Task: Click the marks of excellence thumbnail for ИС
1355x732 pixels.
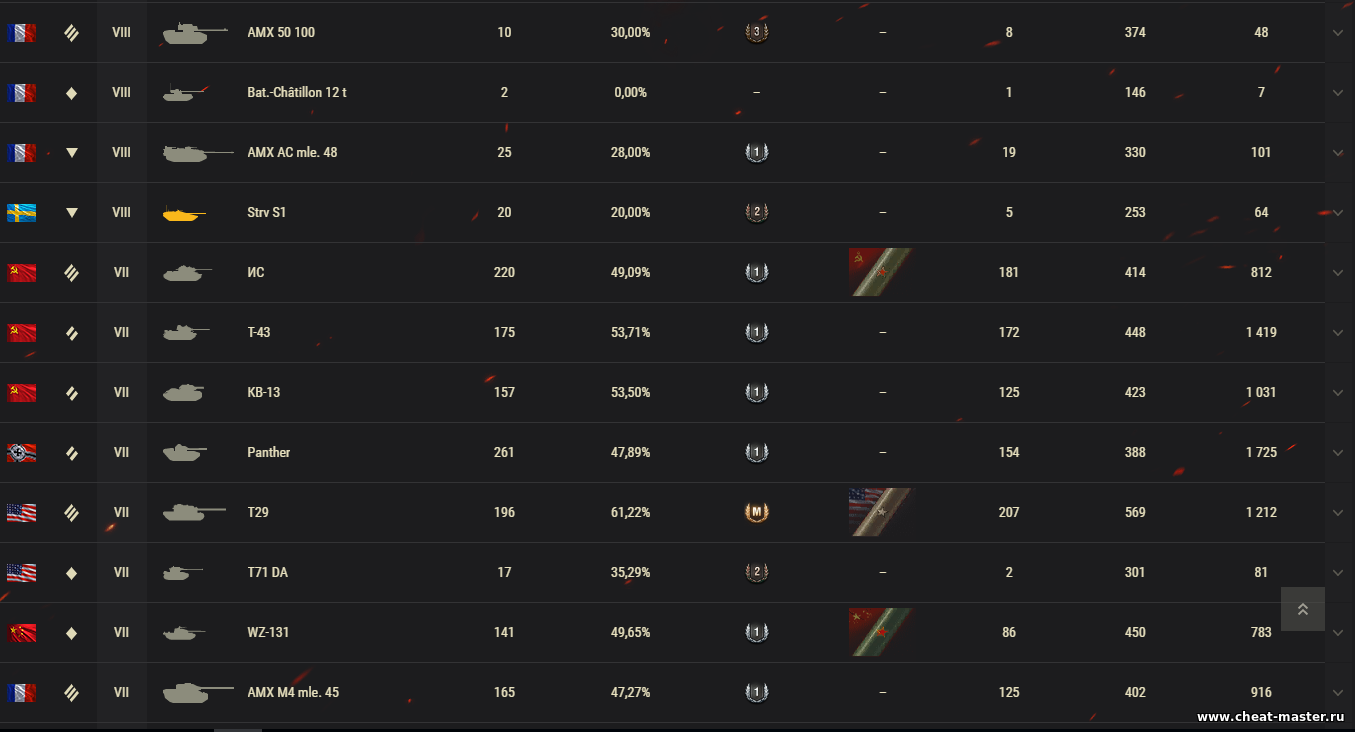Action: (880, 272)
